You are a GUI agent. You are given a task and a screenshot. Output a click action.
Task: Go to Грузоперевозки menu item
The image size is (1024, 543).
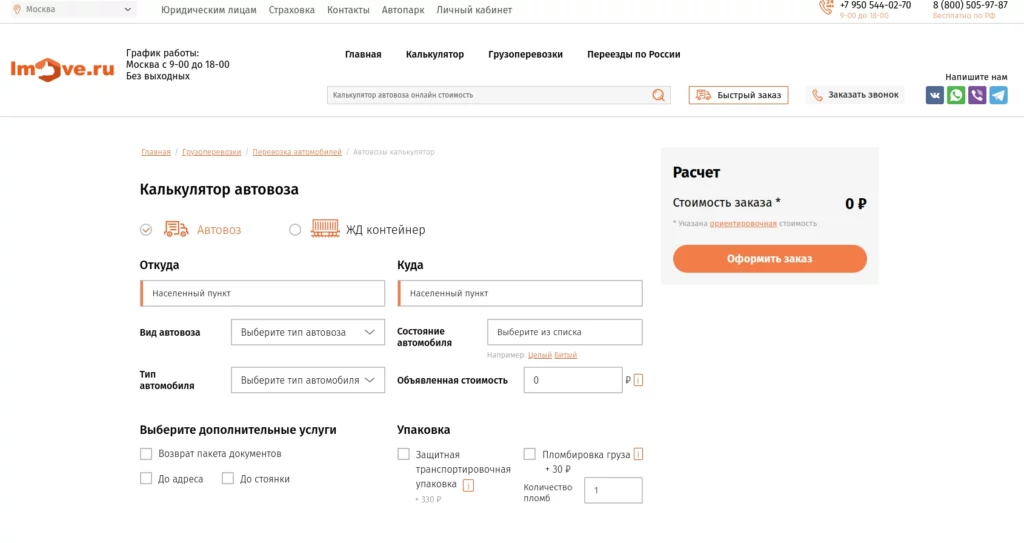[x=525, y=54]
